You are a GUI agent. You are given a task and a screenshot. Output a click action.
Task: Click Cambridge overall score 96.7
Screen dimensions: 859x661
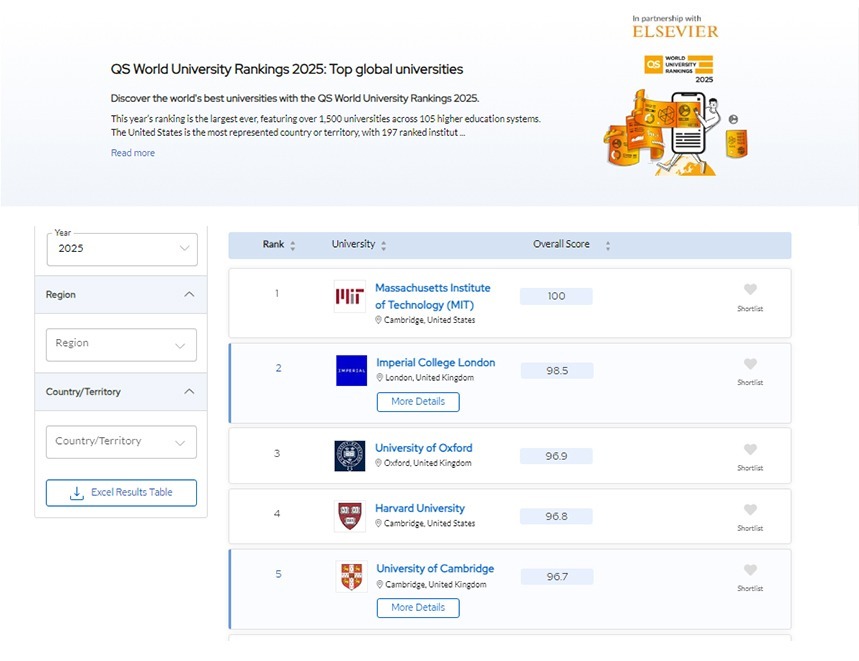point(557,577)
